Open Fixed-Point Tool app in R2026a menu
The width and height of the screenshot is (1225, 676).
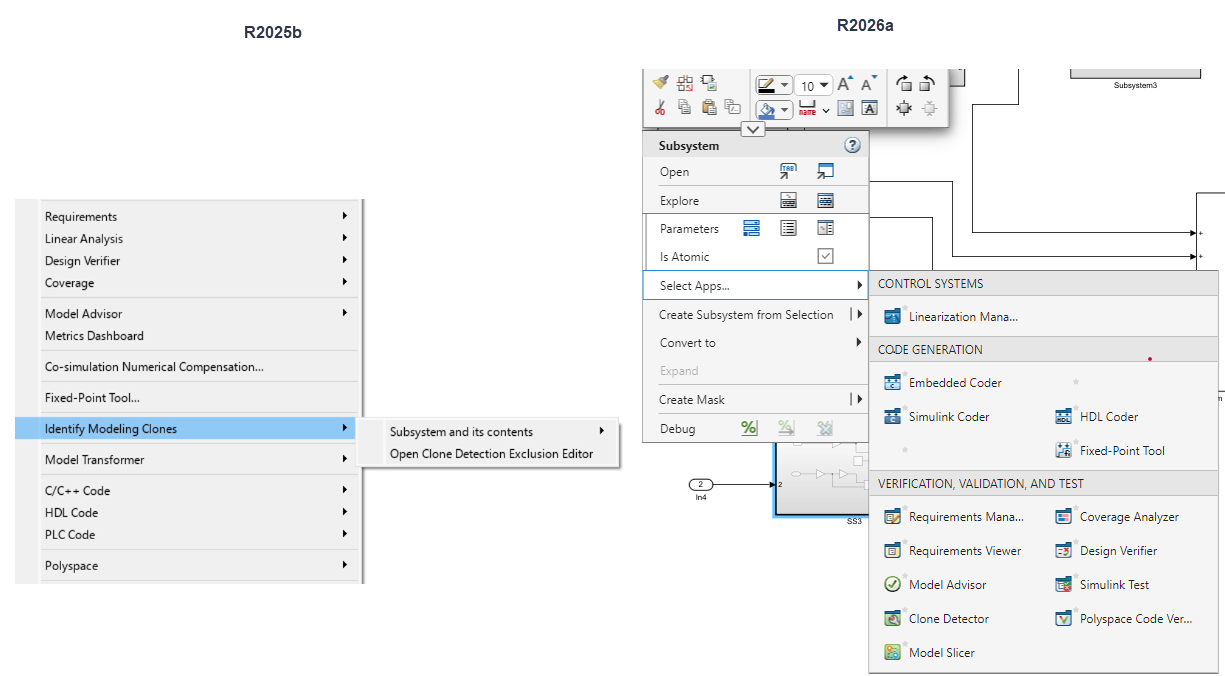click(1110, 451)
